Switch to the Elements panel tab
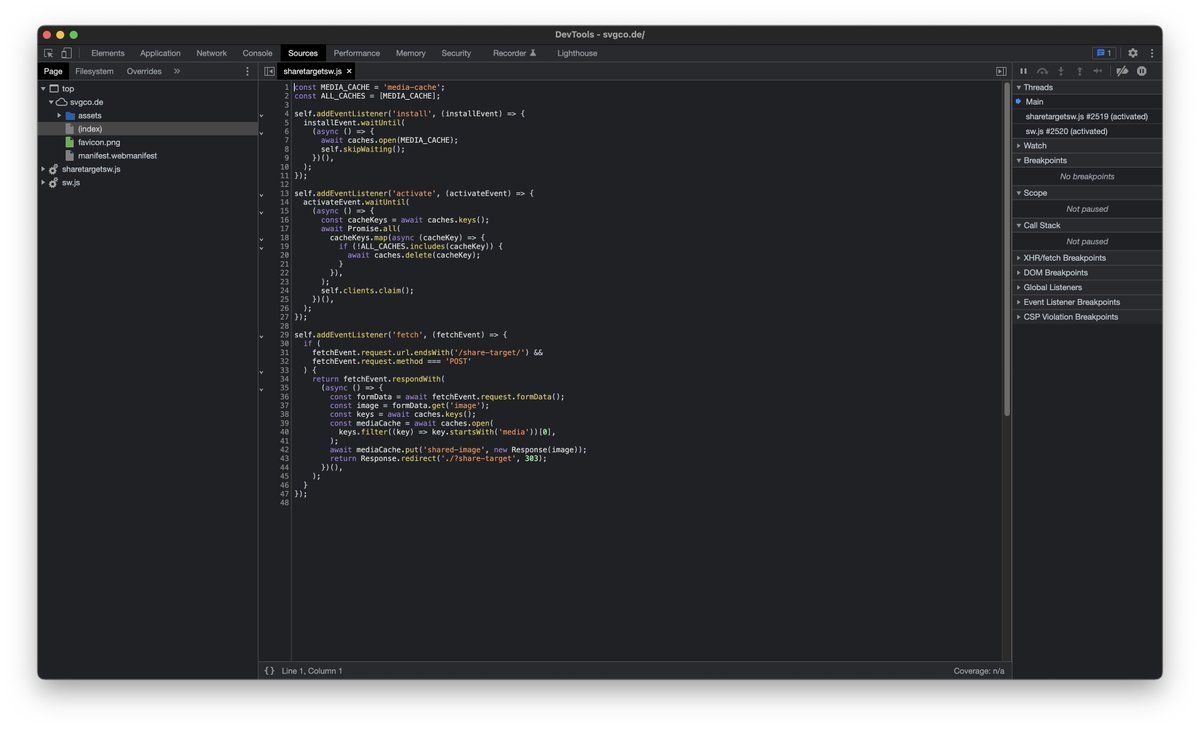The width and height of the screenshot is (1200, 729). pyautogui.click(x=108, y=53)
